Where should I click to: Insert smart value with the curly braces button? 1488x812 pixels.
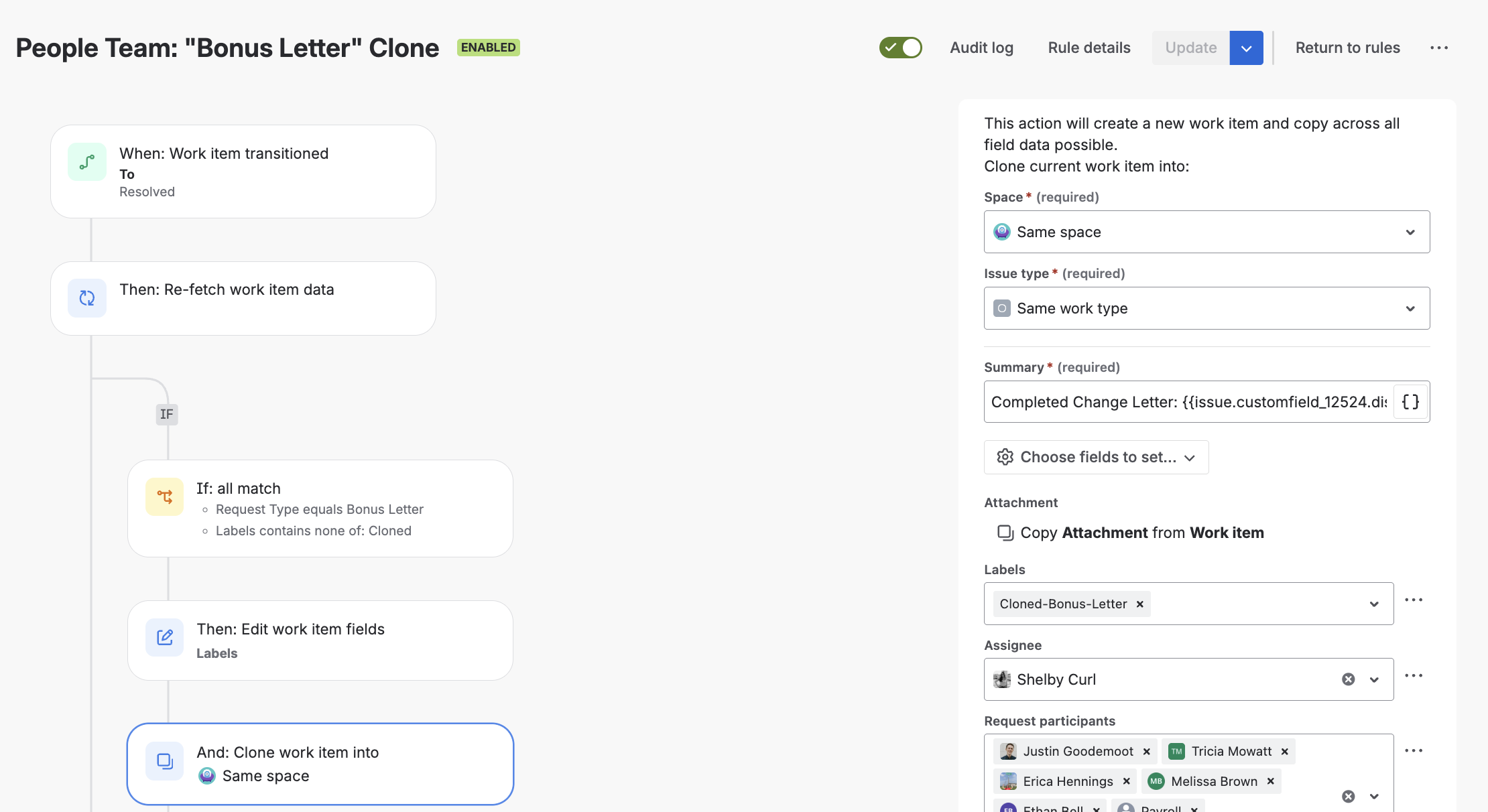pyautogui.click(x=1410, y=402)
